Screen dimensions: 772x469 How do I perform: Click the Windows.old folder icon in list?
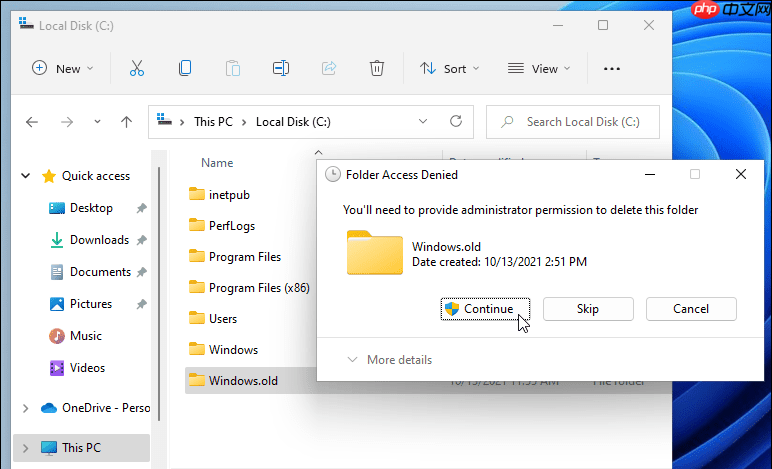[x=197, y=380]
